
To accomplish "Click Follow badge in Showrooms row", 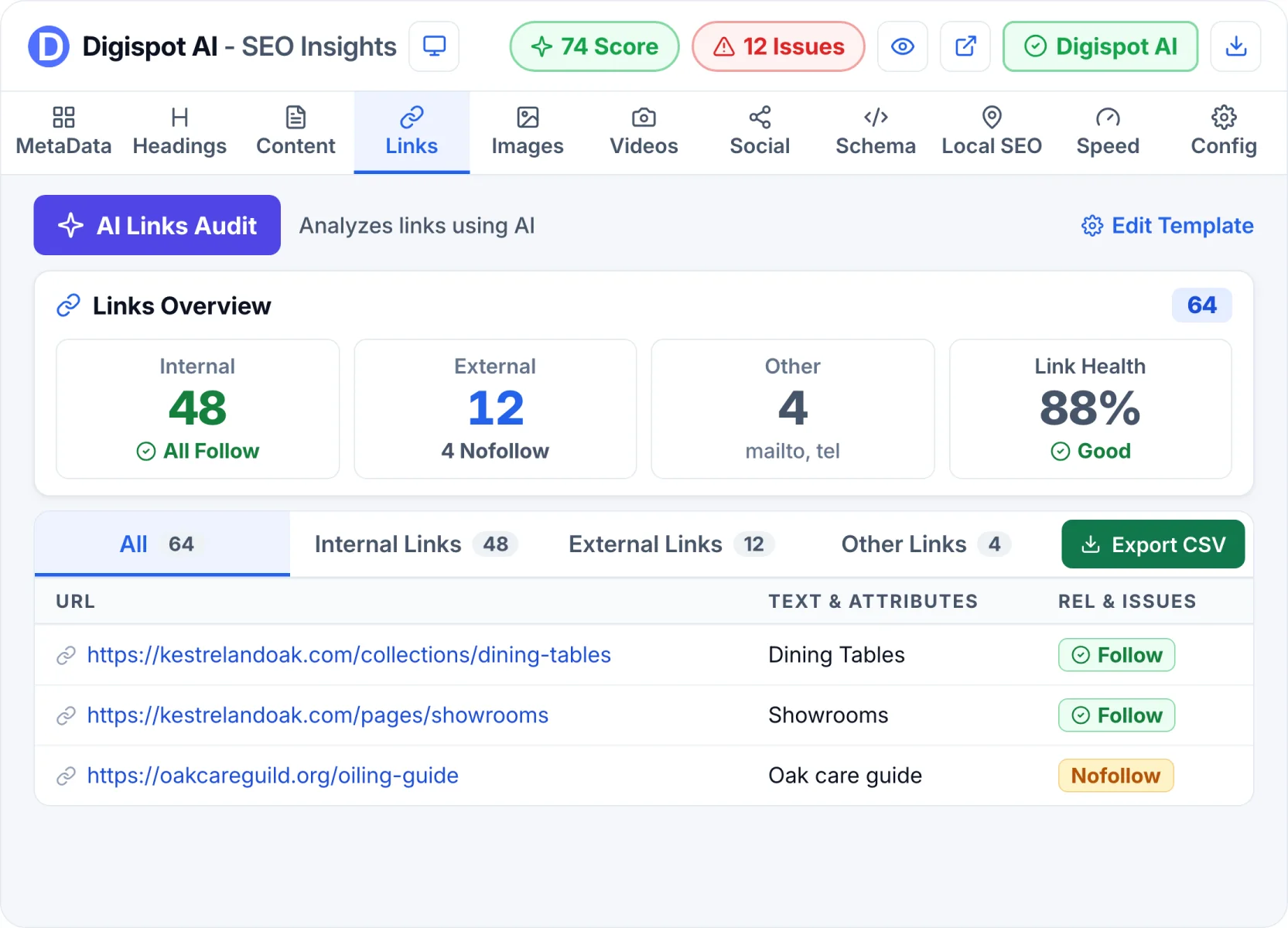I will (x=1116, y=715).
